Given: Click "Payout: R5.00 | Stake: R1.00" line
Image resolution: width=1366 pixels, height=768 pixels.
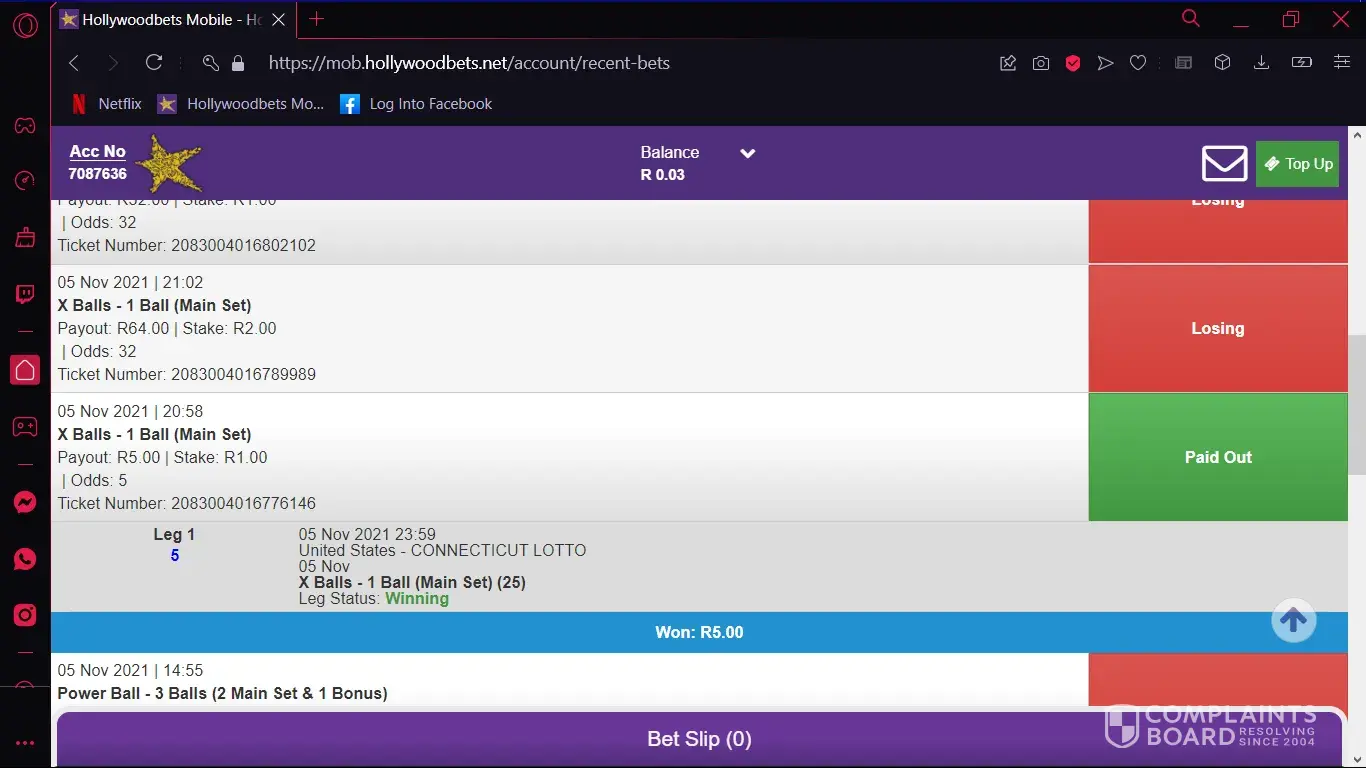Looking at the screenshot, I should click(x=163, y=458).
